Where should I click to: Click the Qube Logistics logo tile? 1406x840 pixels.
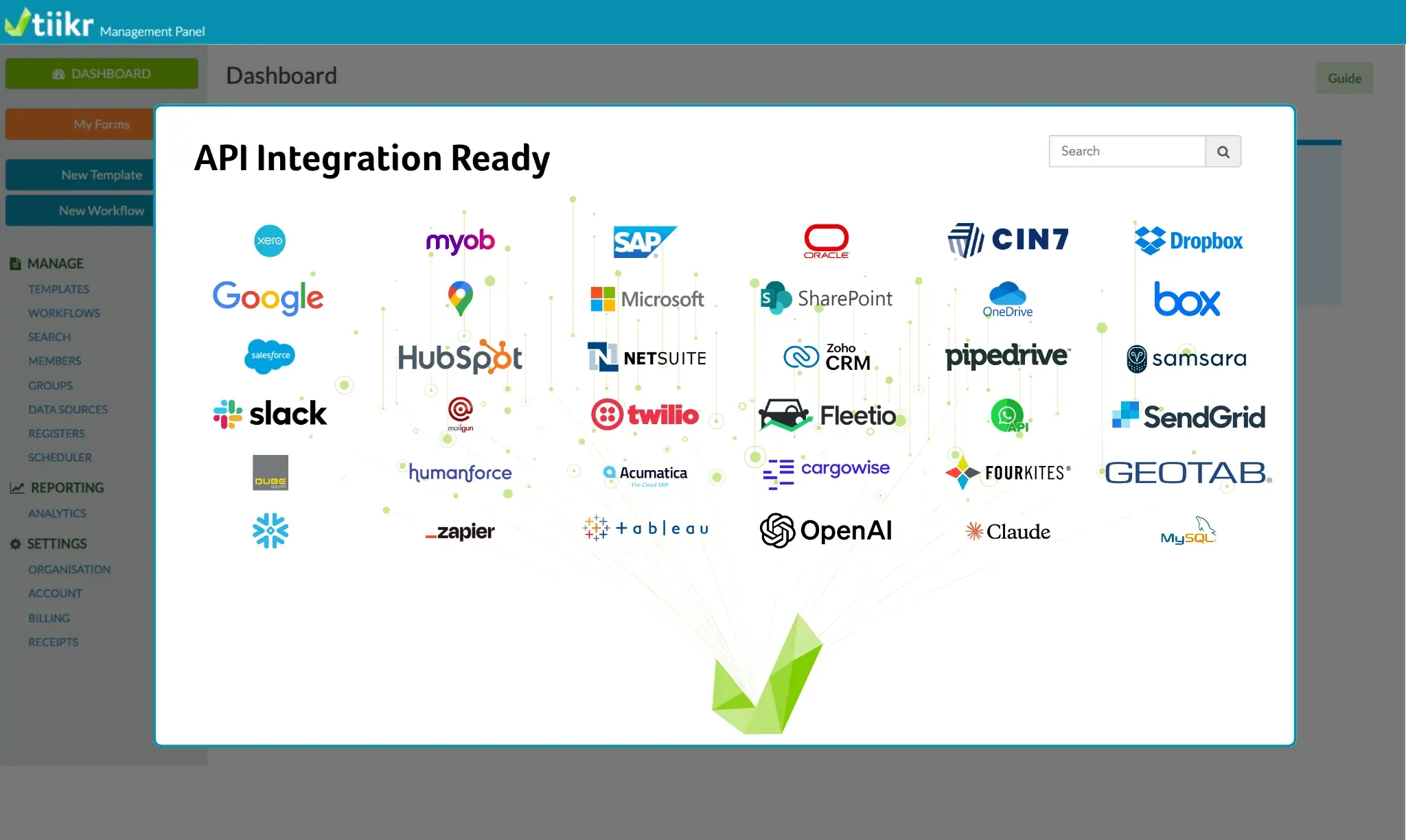pyautogui.click(x=270, y=473)
